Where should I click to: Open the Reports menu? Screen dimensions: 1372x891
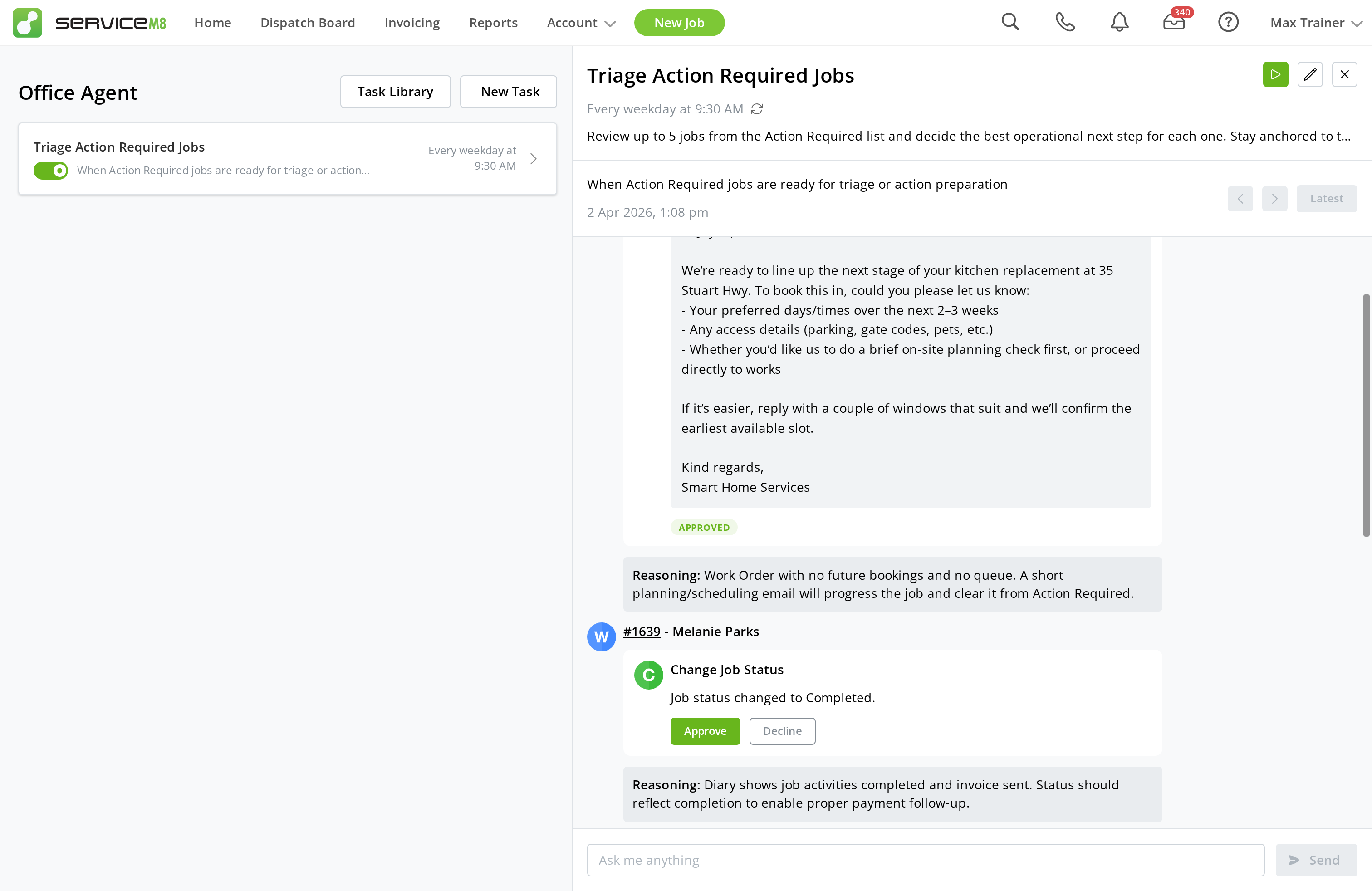point(493,23)
